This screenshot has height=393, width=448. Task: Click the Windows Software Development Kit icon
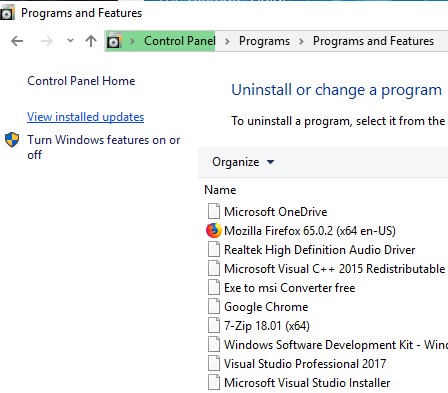tap(214, 344)
